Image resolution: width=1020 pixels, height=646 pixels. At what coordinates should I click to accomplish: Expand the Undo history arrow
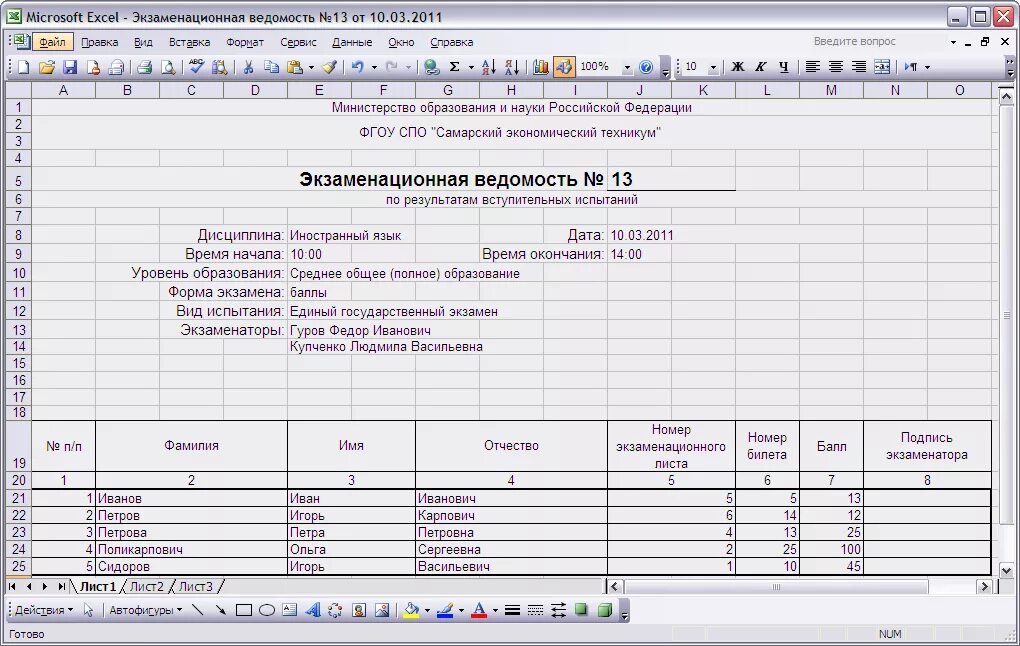(x=374, y=67)
